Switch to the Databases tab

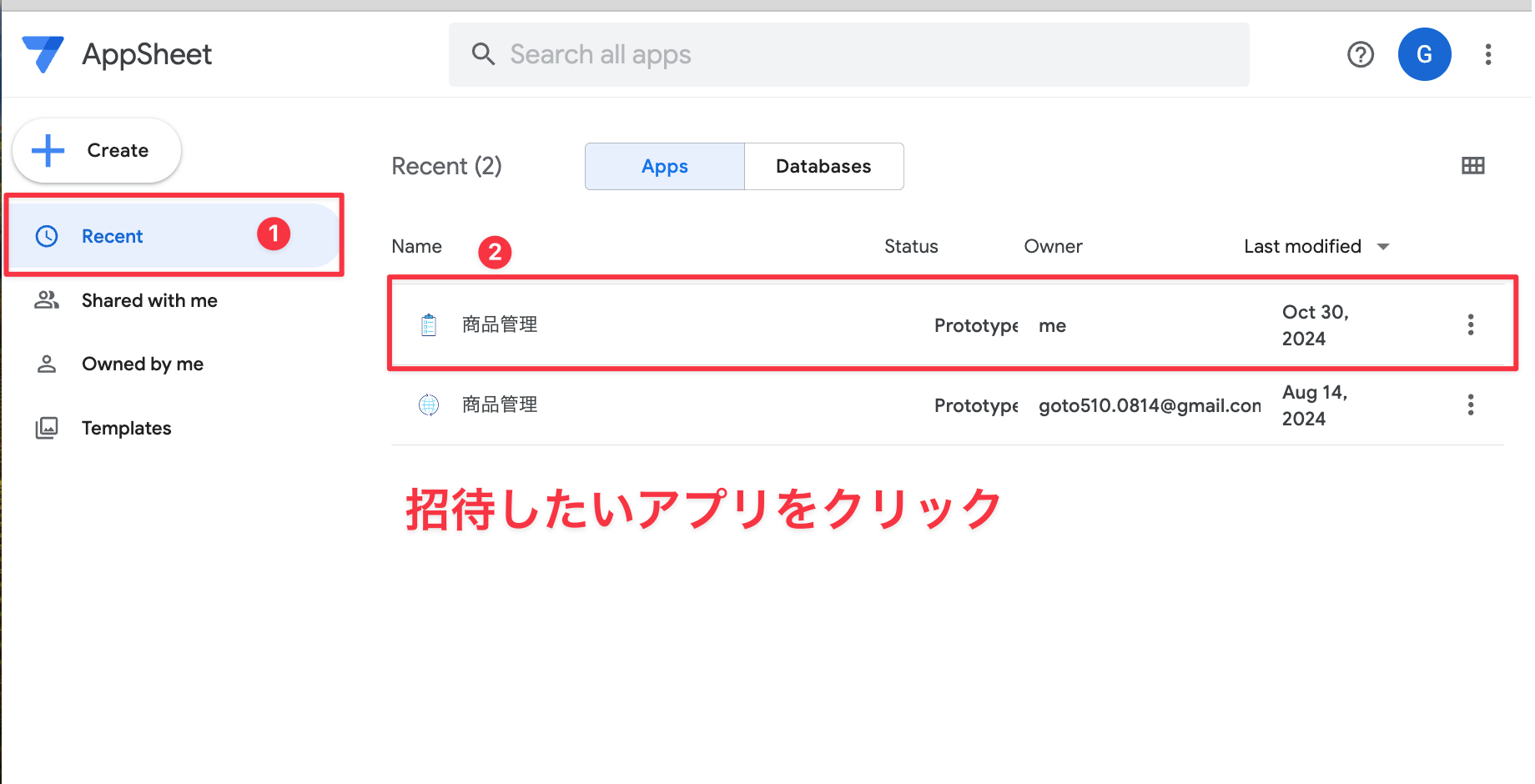[x=823, y=166]
